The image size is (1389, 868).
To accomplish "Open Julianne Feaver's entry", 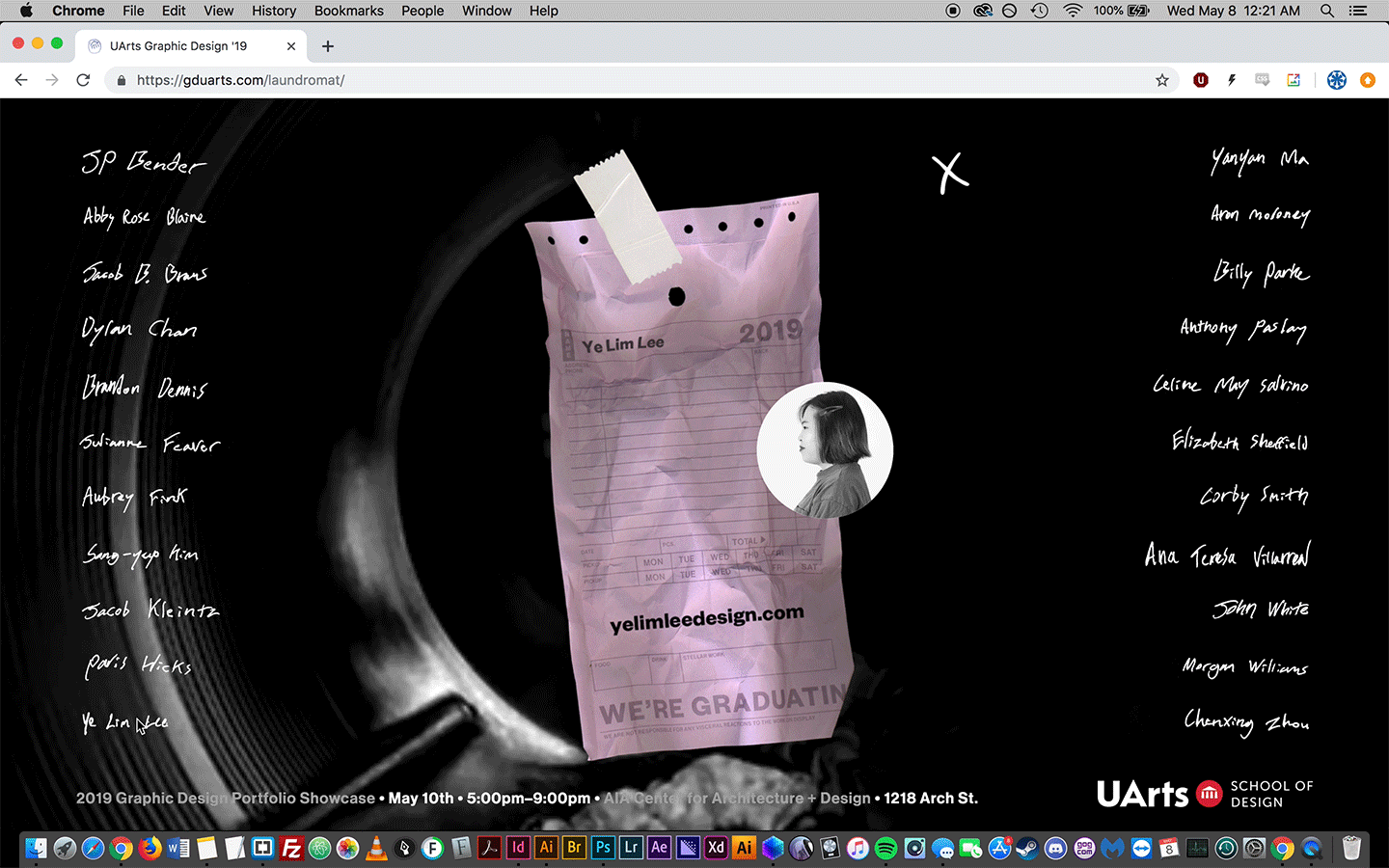I will (x=150, y=443).
